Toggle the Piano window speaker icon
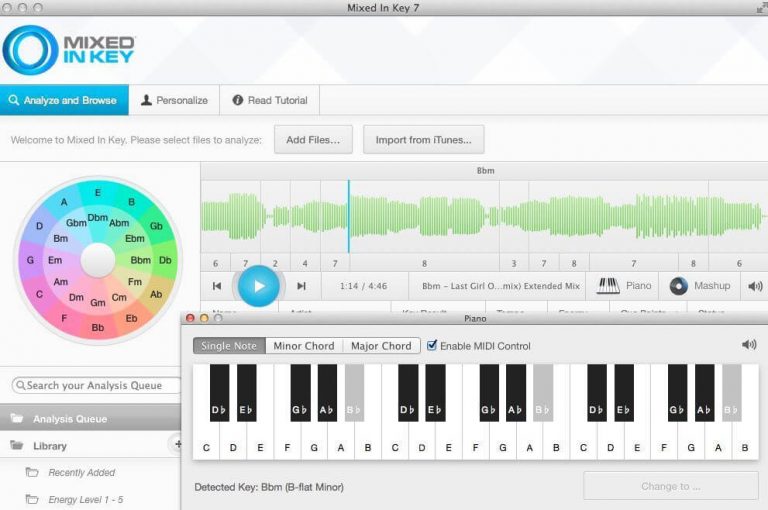 749,344
